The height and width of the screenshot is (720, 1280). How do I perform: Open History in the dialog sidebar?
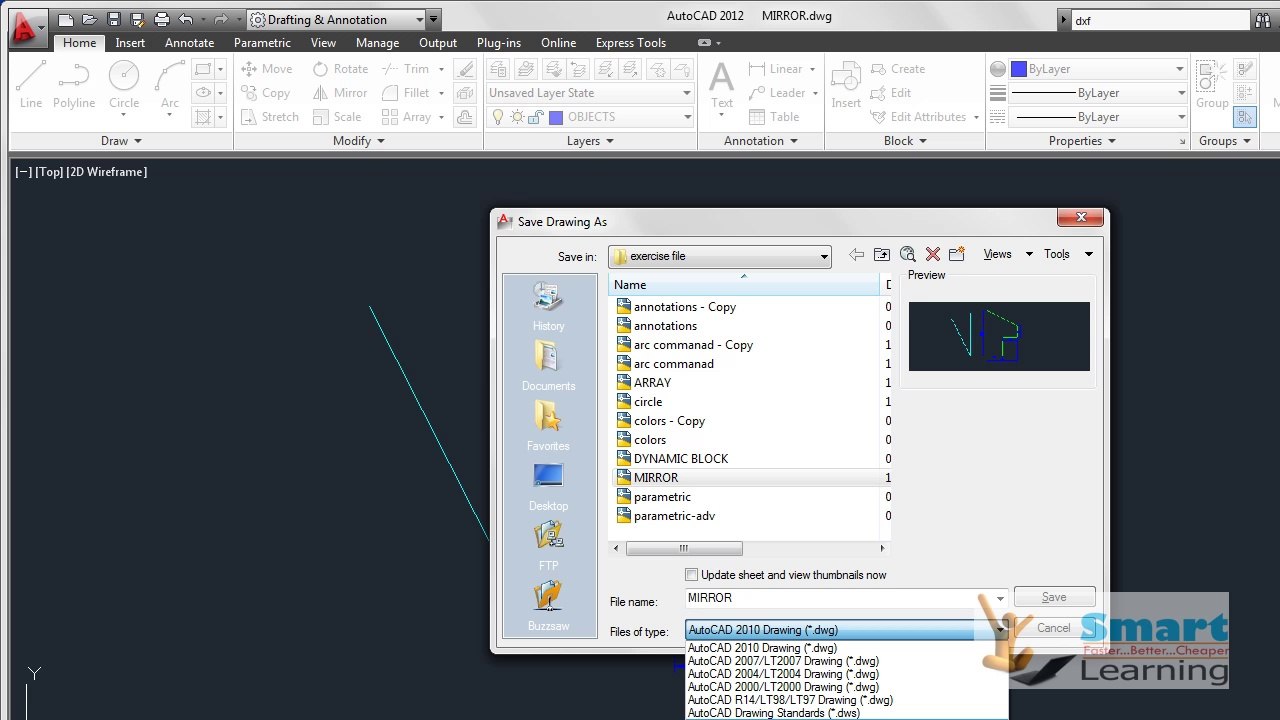(548, 306)
